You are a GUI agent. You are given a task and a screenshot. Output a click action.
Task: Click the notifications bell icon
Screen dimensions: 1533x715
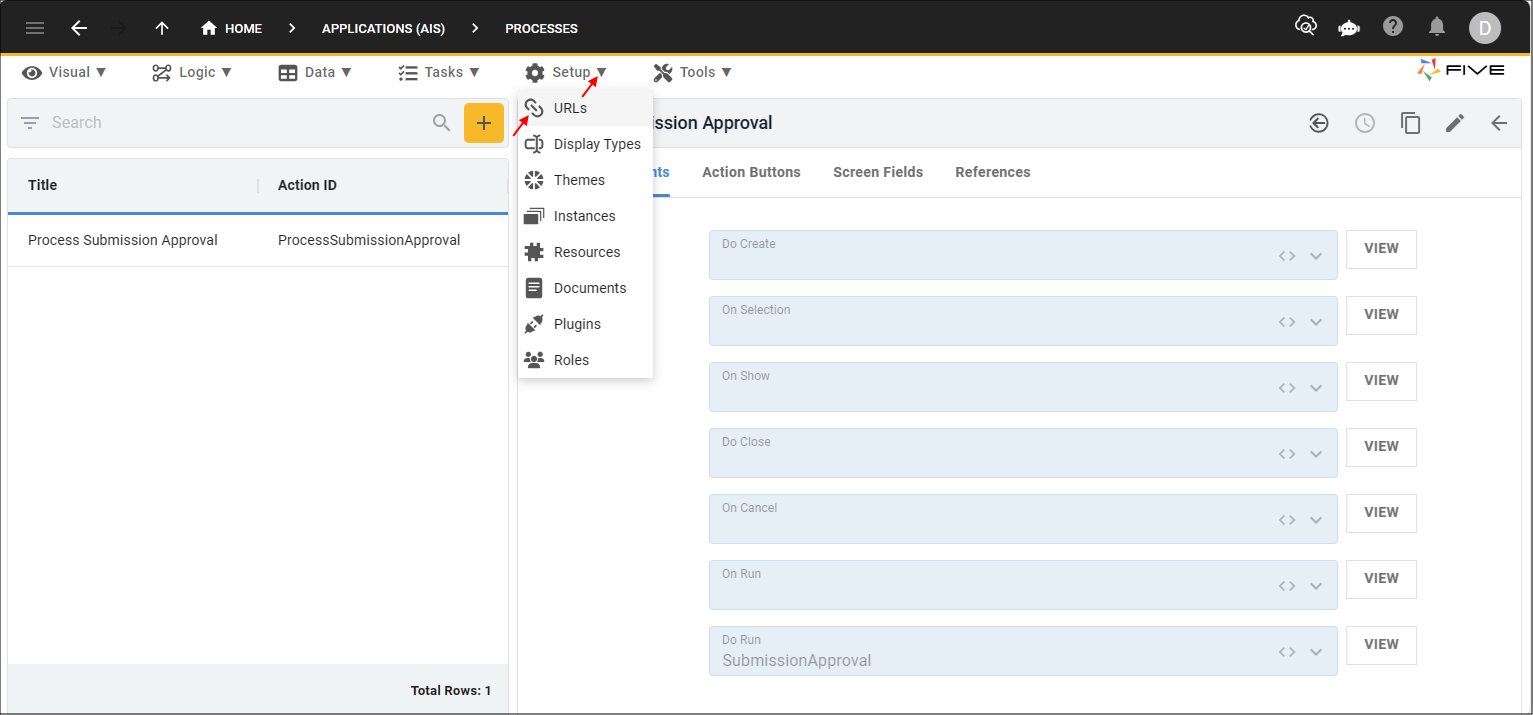[1436, 27]
